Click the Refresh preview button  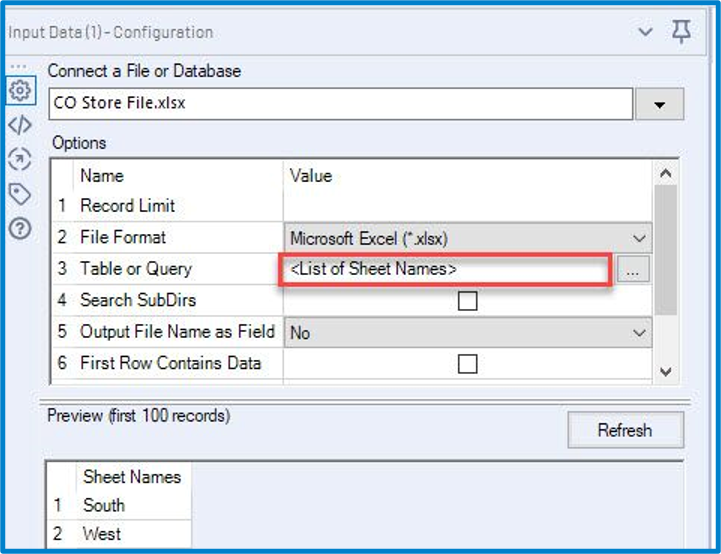(x=625, y=430)
